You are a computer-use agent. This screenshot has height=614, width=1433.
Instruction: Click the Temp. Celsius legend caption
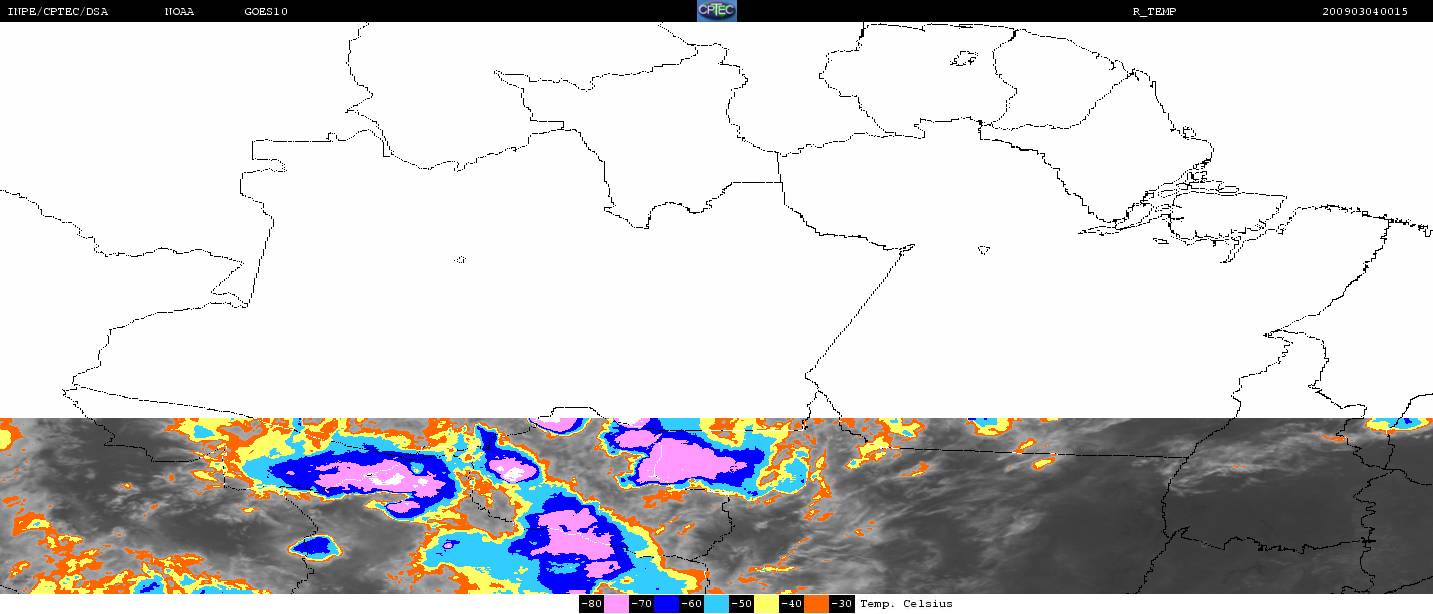point(906,604)
